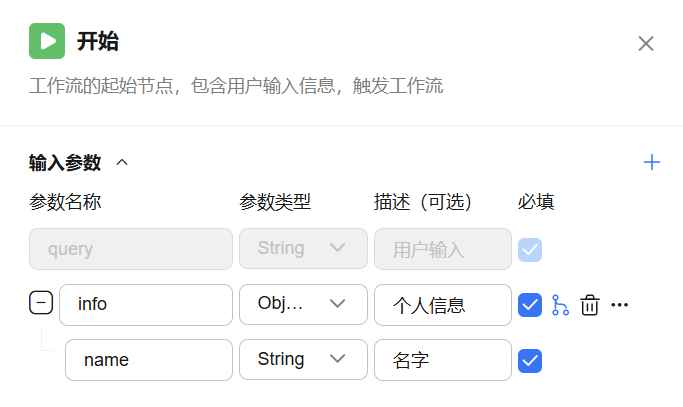Open the query parameter type dropdown
The image size is (683, 407).
(x=303, y=248)
